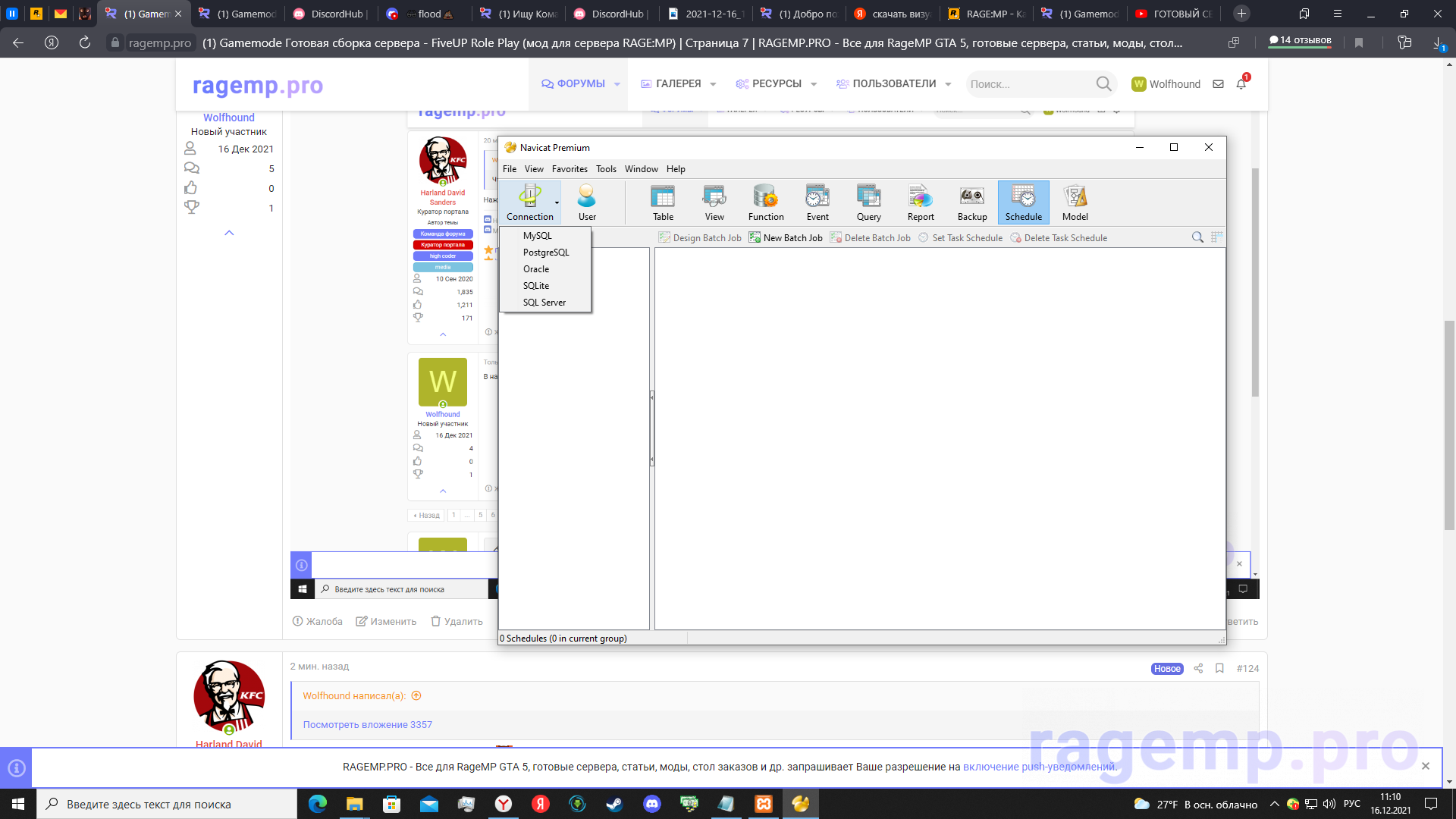
Task: Click the View toolbar icon in Navicat
Action: click(x=714, y=202)
